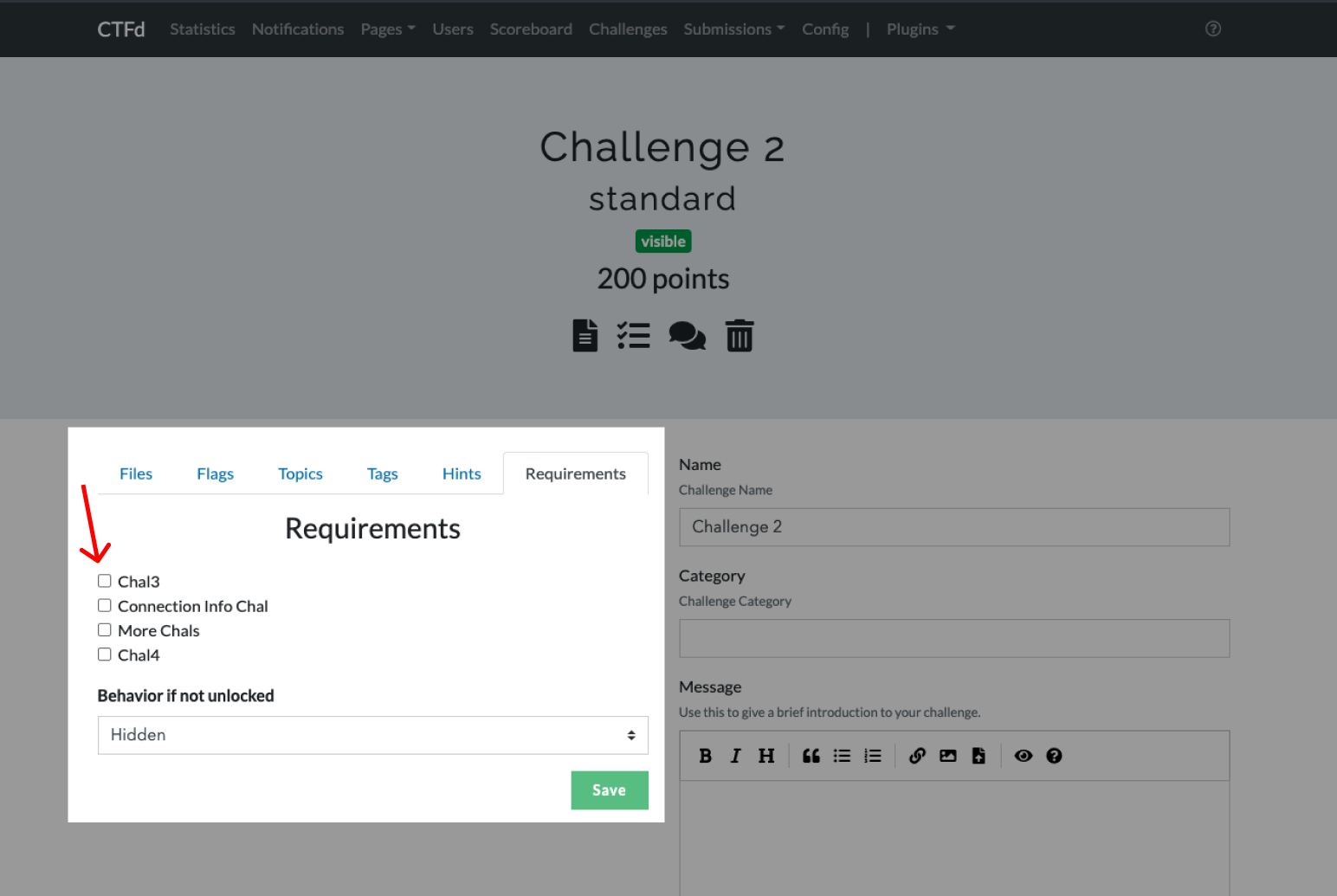Toggle the editor preview eye icon
Viewport: 1337px width, 896px height.
1024,756
